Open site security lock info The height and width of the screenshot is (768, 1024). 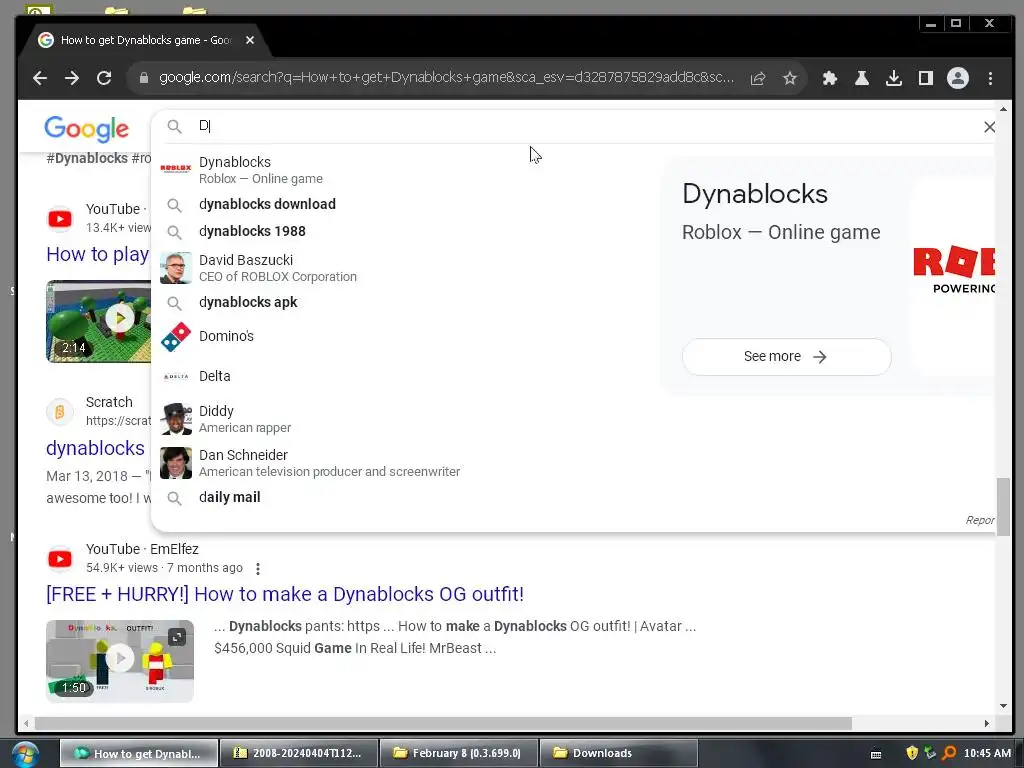(144, 78)
